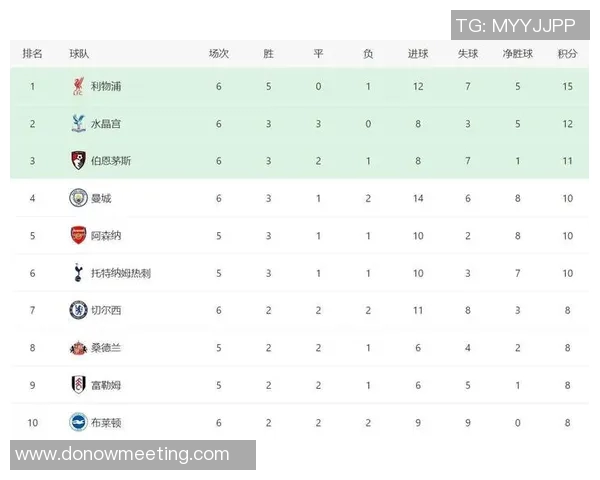Screen dimensions: 600x480
Task: Click the Sunderland club crest icon
Action: [78, 348]
